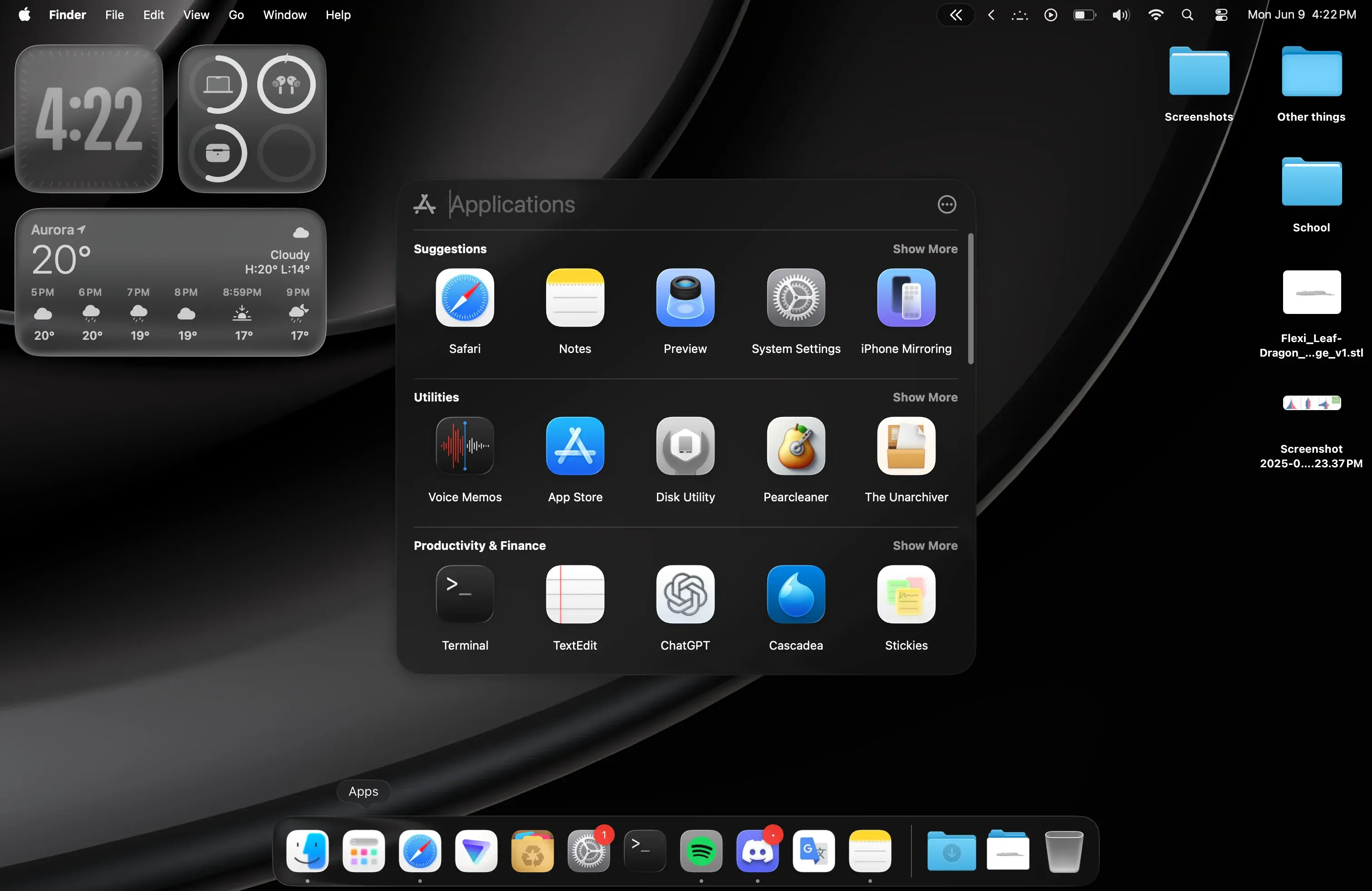
Task: Click the Now Playing icon in menu bar
Action: point(1050,15)
